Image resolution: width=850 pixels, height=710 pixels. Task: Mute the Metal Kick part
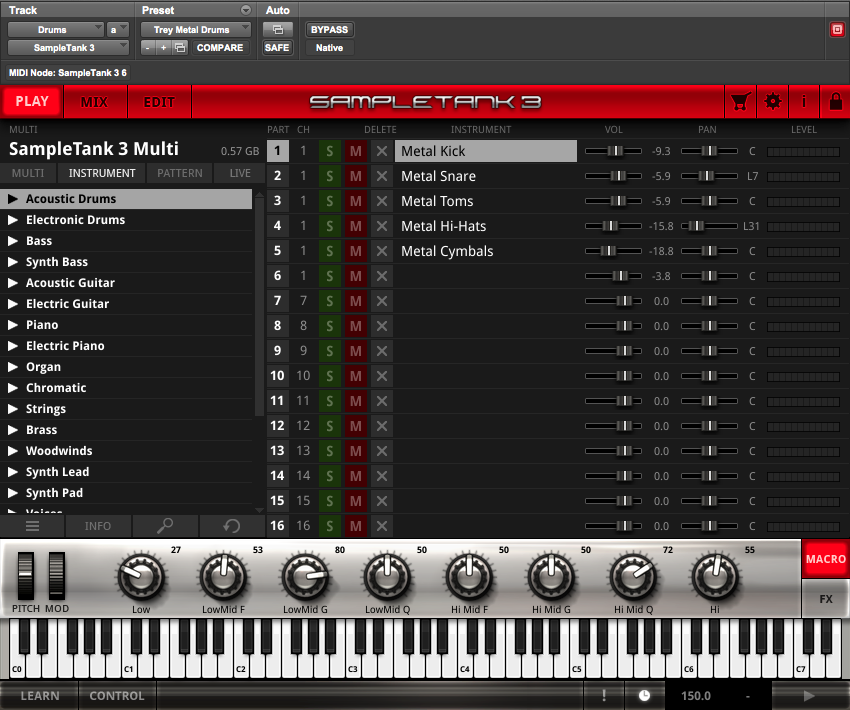click(356, 151)
